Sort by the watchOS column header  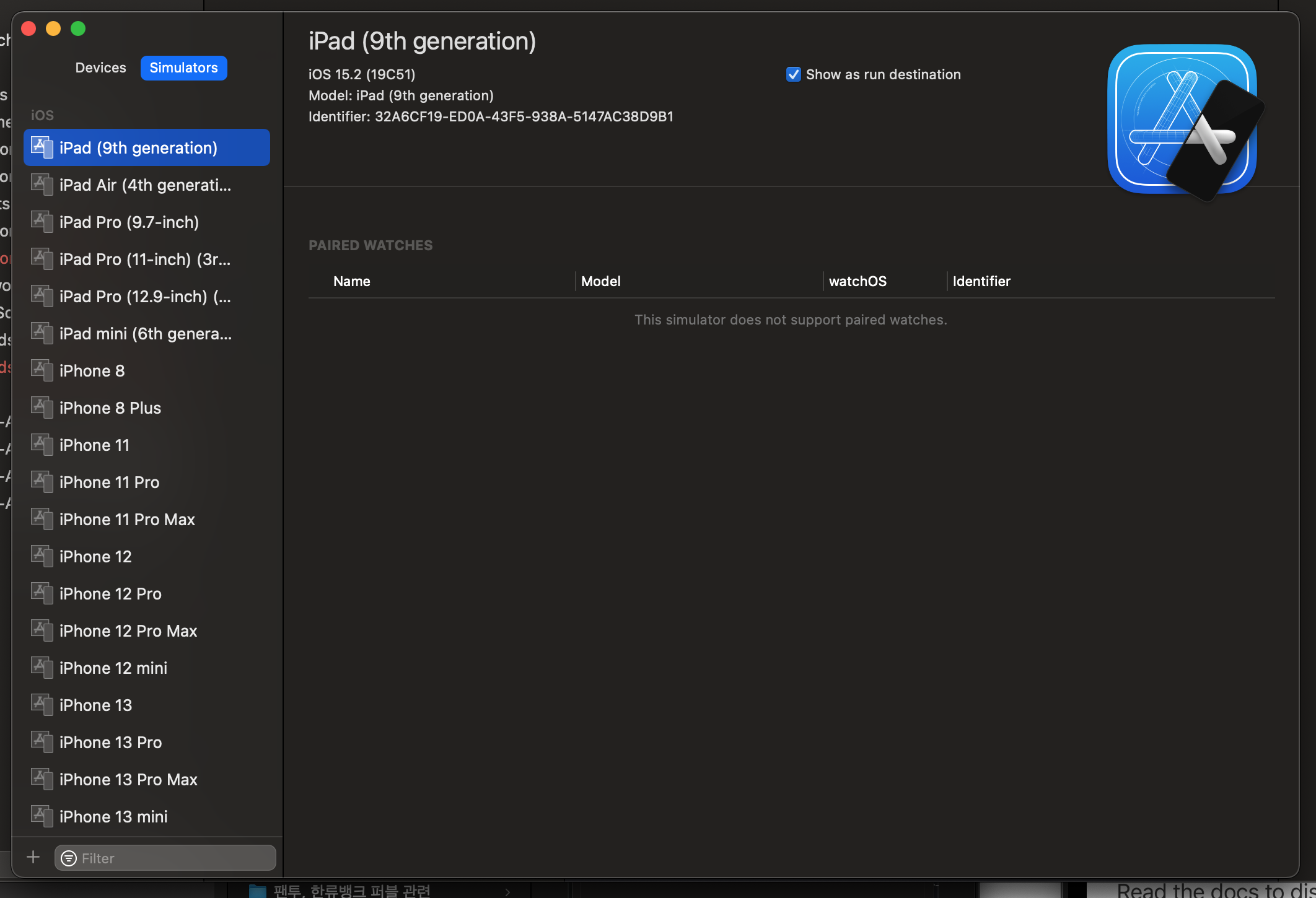click(858, 281)
